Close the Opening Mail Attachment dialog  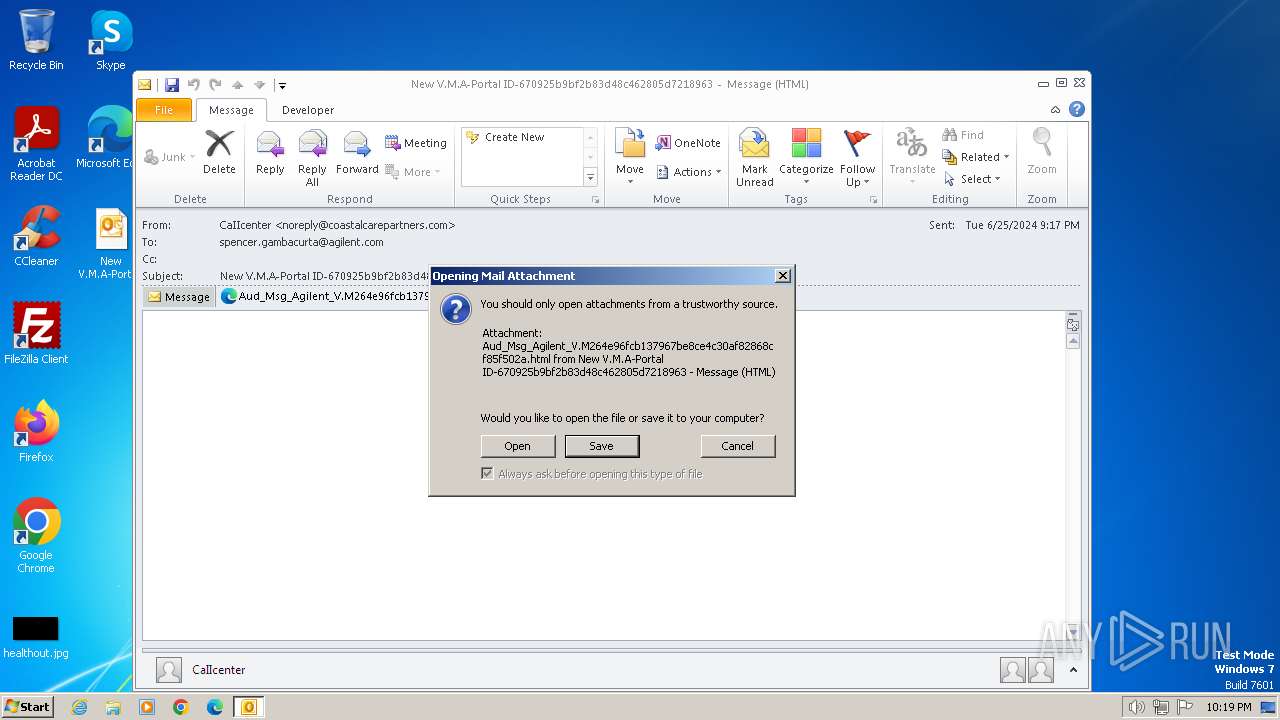tap(783, 275)
